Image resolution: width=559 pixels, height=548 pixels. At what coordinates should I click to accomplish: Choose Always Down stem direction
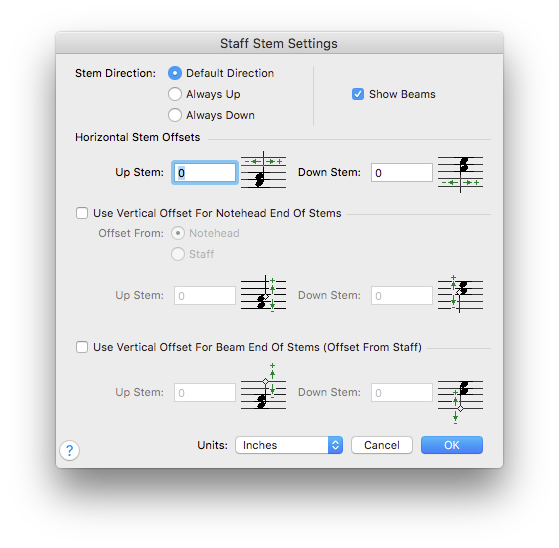click(x=175, y=115)
